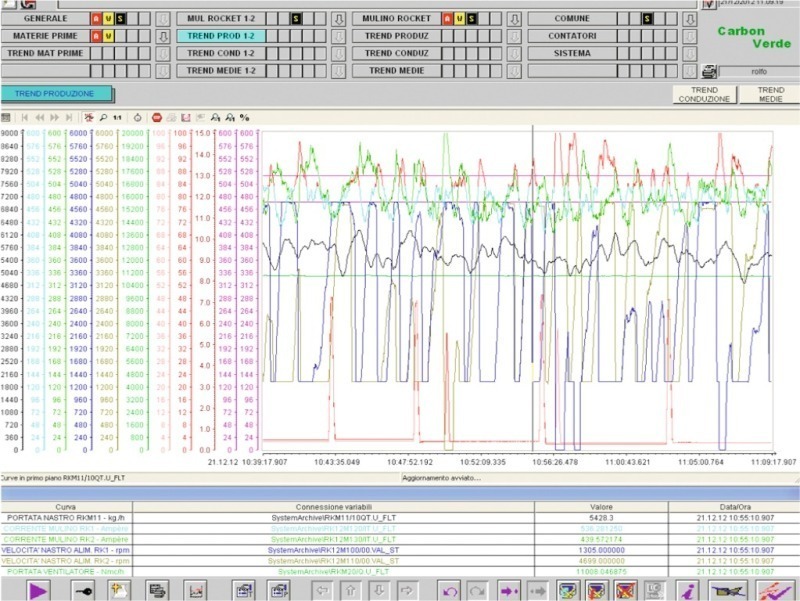Select the highlighted TREND PROD 1-2 button
800x601 pixels.
click(x=220, y=36)
